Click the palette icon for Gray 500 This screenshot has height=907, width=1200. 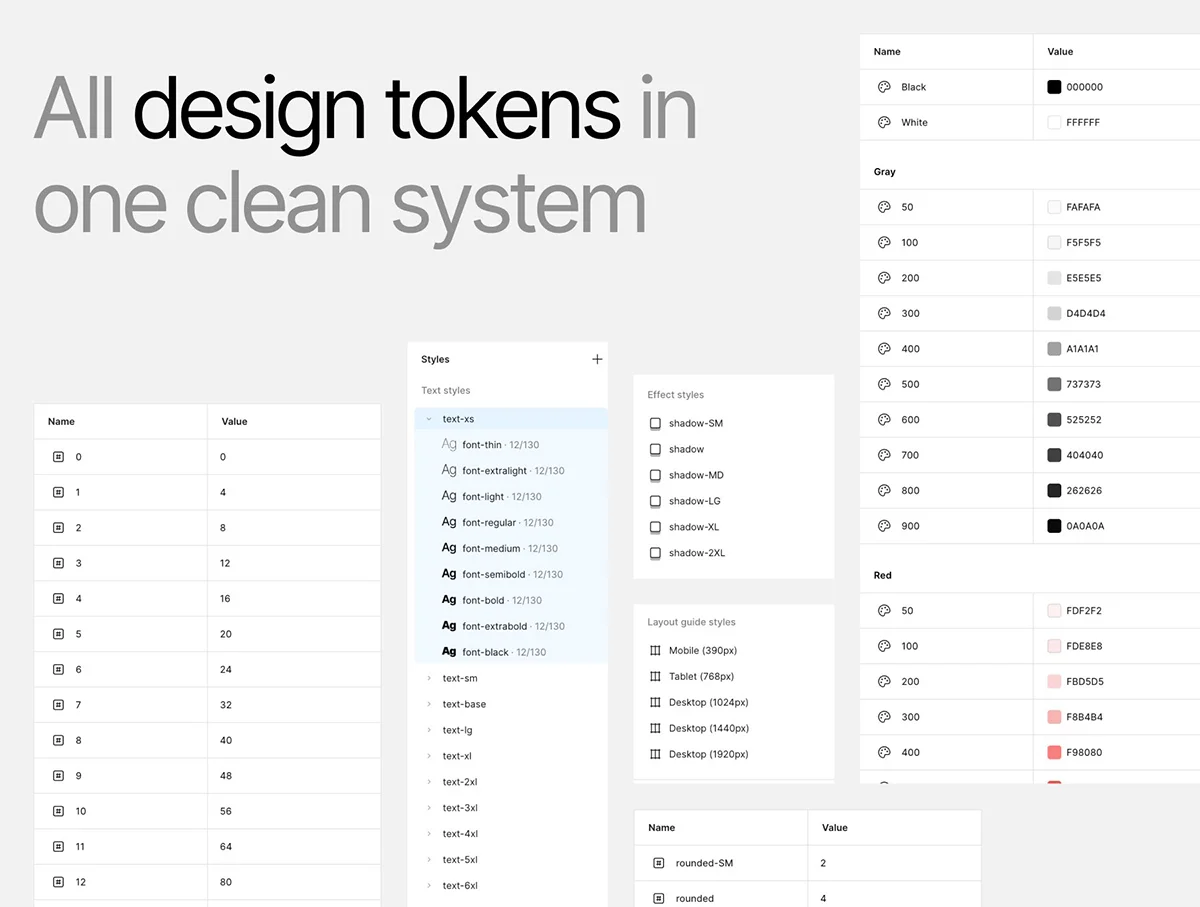coord(884,384)
